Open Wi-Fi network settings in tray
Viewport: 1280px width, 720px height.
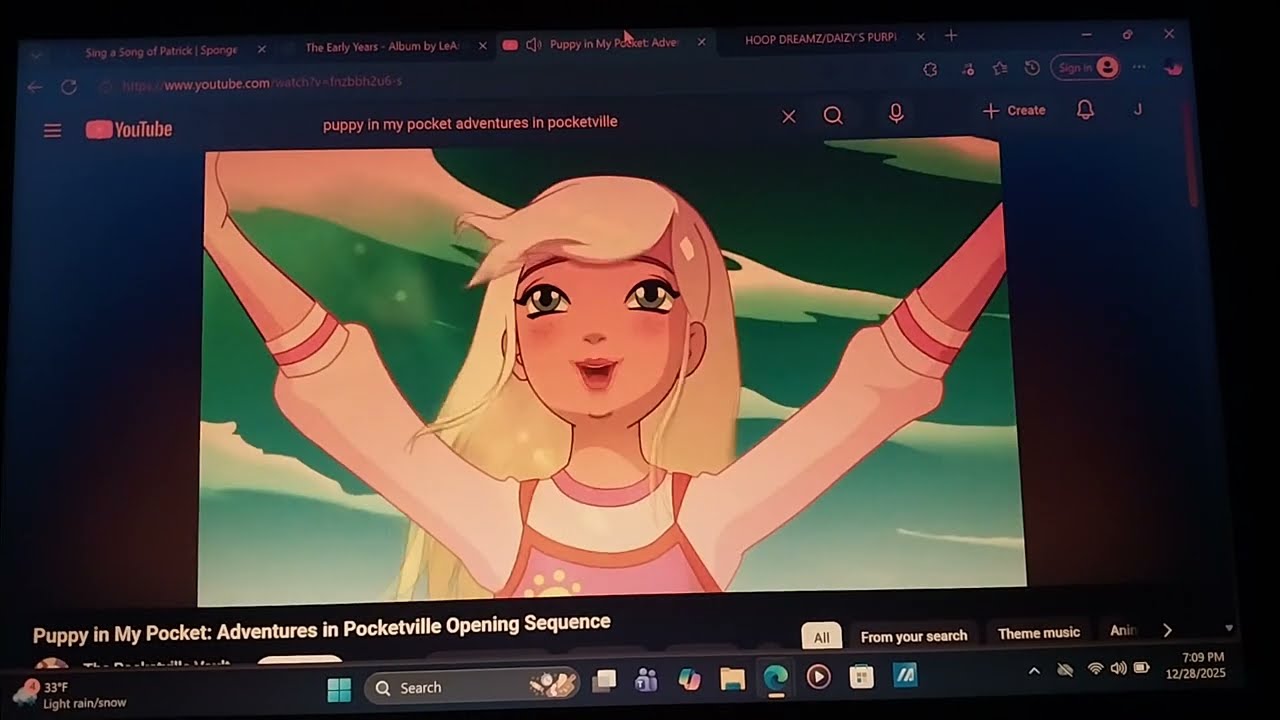[1095, 669]
